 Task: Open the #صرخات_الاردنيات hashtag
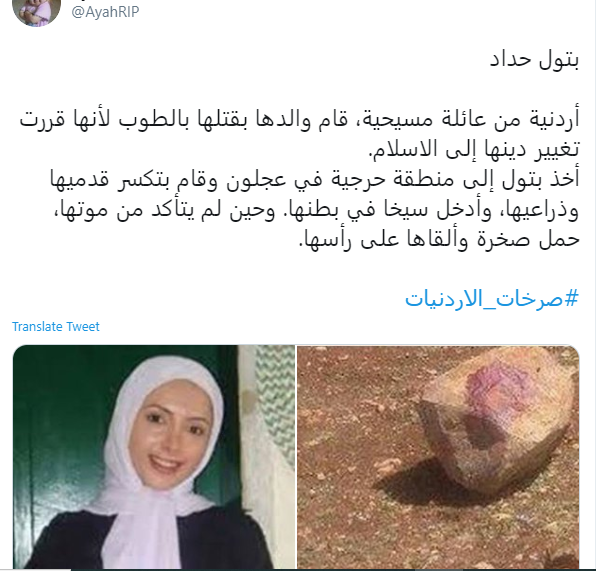pyautogui.click(x=492, y=299)
